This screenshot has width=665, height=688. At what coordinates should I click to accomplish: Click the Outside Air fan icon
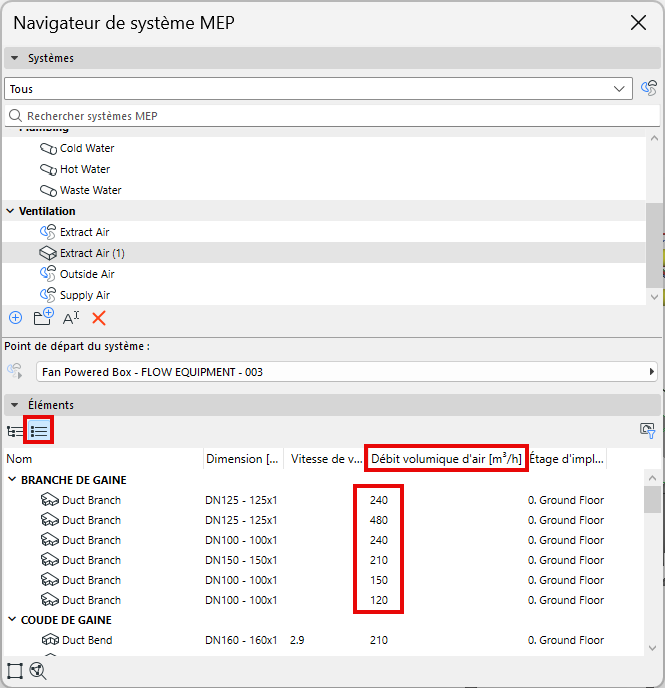pos(48,274)
